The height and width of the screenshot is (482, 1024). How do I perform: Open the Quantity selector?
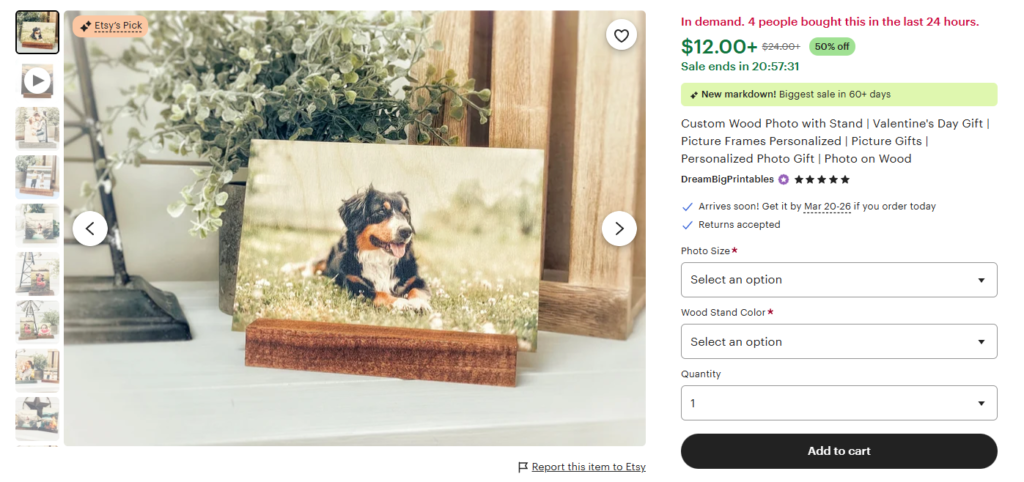pos(838,403)
